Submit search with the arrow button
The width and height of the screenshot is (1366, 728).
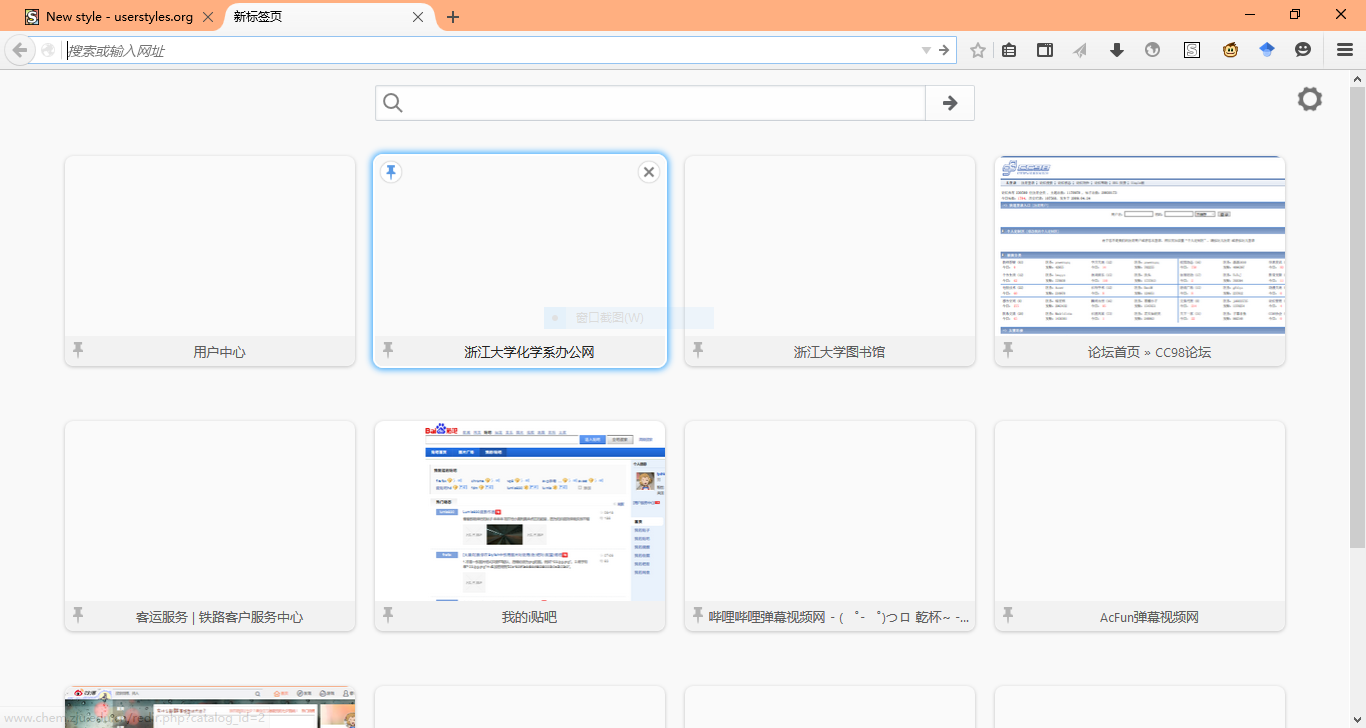[950, 103]
